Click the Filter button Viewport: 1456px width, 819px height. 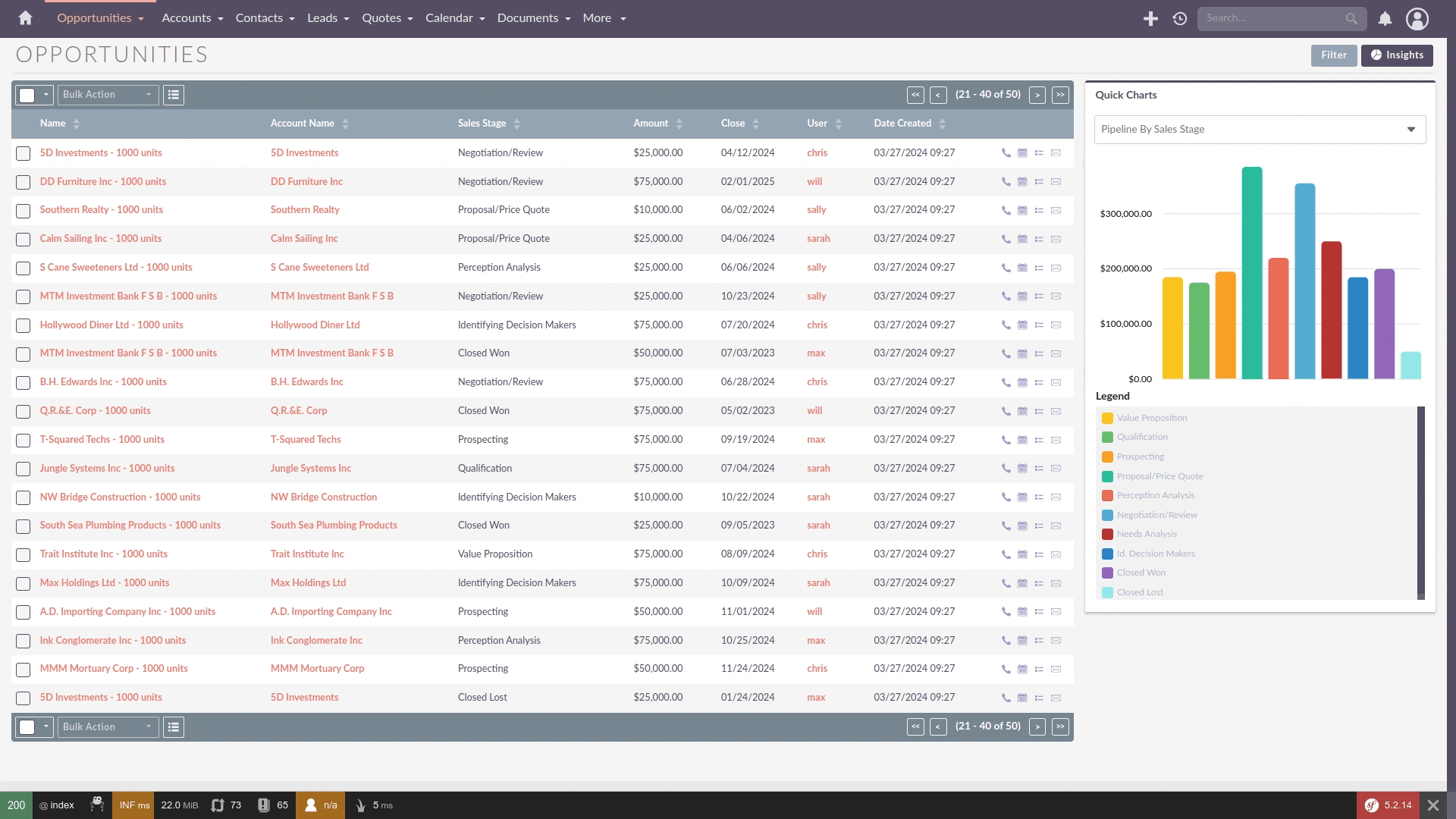coord(1333,55)
